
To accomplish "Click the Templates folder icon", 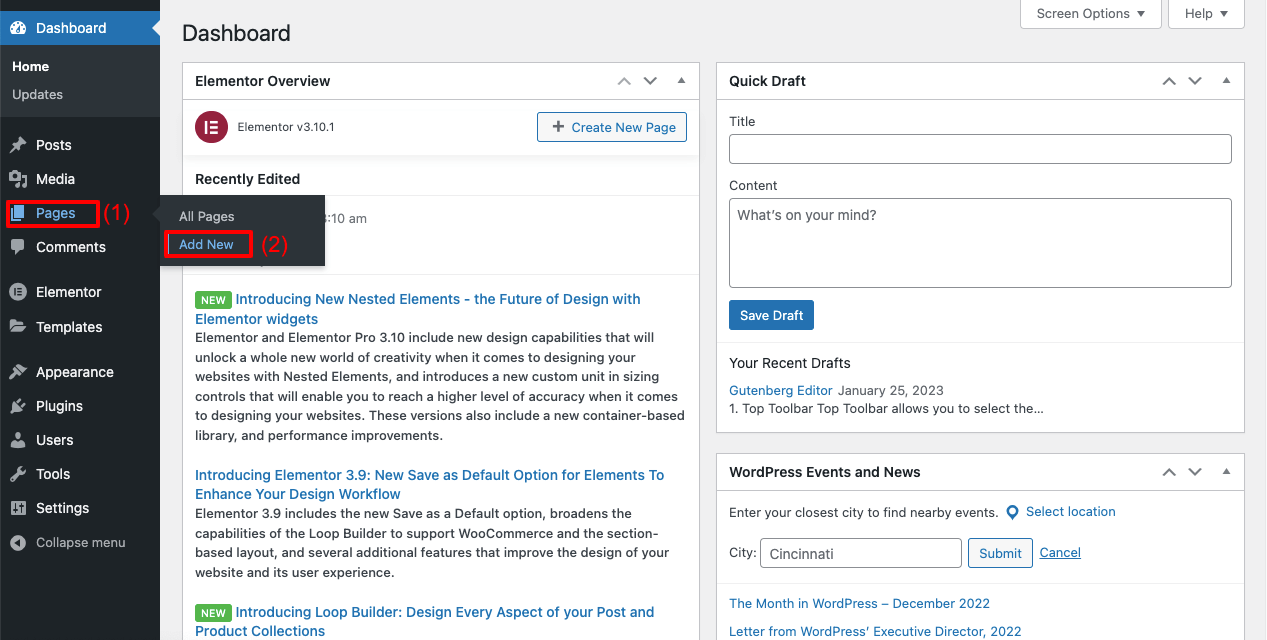I will [x=18, y=327].
